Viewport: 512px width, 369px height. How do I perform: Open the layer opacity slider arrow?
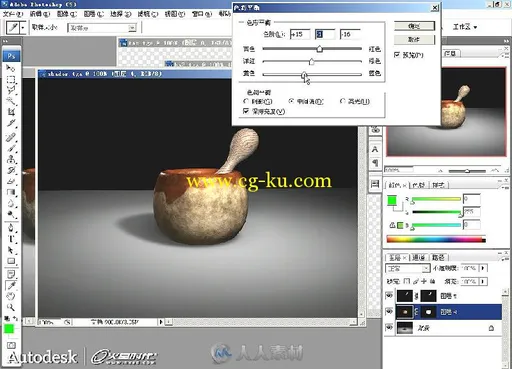click(483, 268)
